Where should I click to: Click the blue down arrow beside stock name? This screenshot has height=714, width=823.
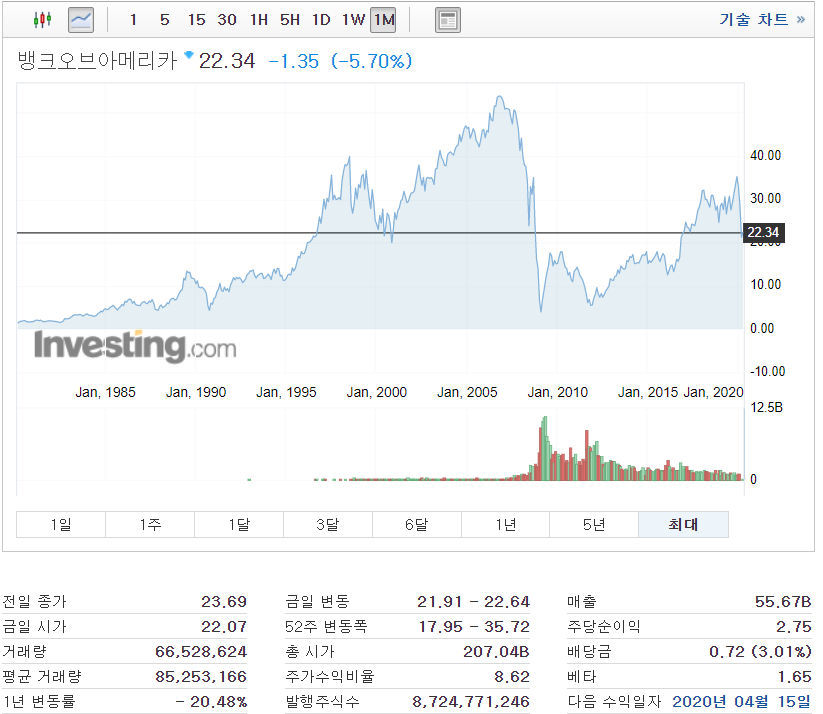(189, 54)
